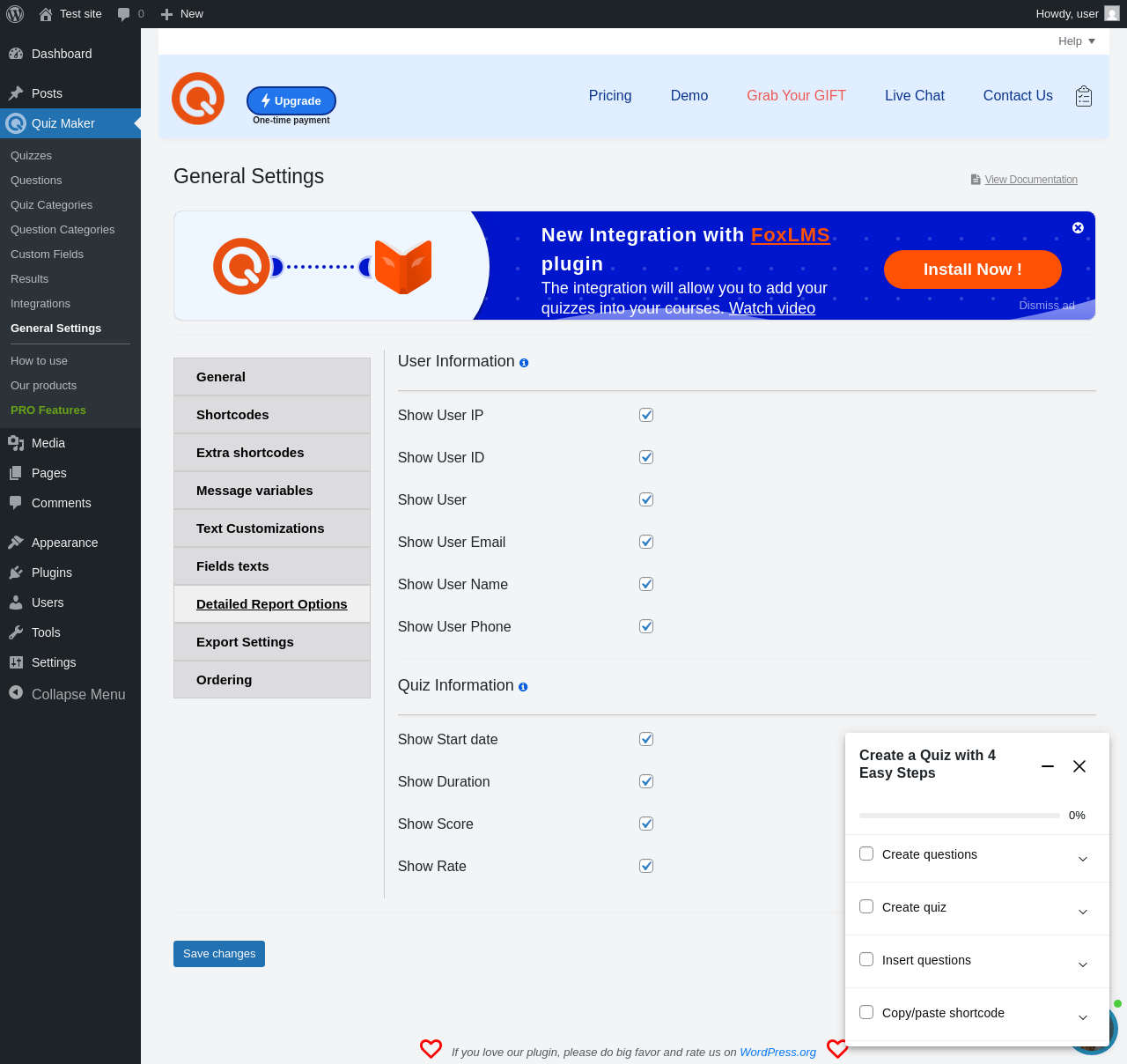Expand the Copy/paste shortcode chevron
The image size is (1127, 1064).
coord(1083,1017)
